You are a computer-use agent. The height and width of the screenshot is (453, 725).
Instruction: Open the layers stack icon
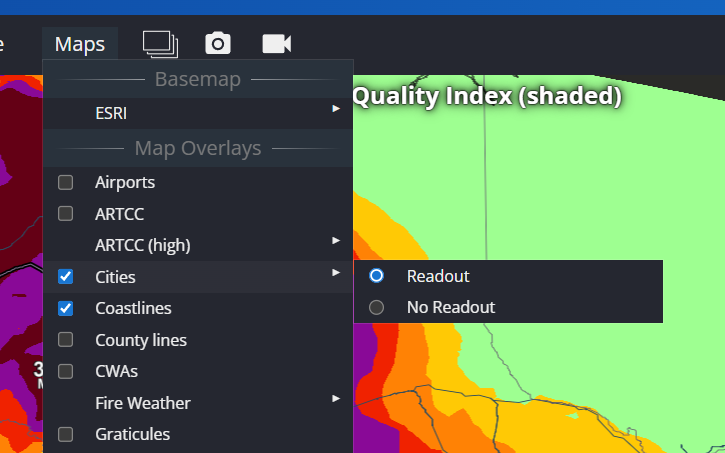tap(160, 44)
